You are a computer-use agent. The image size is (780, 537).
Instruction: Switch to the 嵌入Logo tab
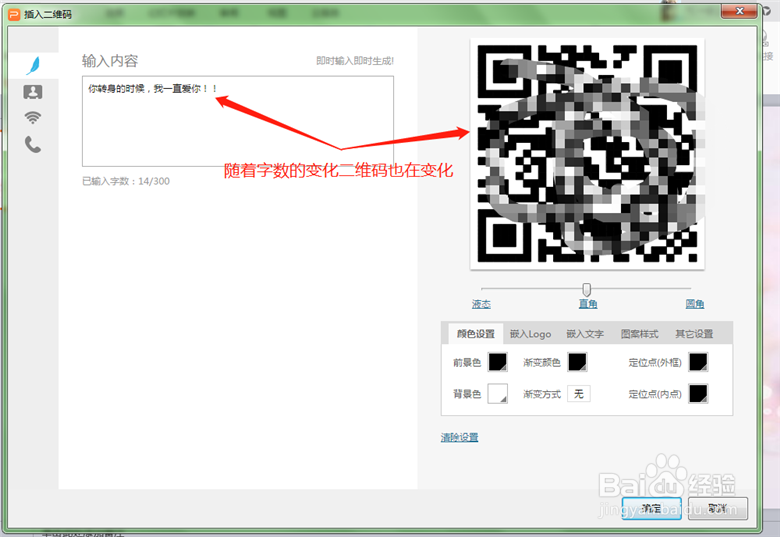[x=530, y=334]
